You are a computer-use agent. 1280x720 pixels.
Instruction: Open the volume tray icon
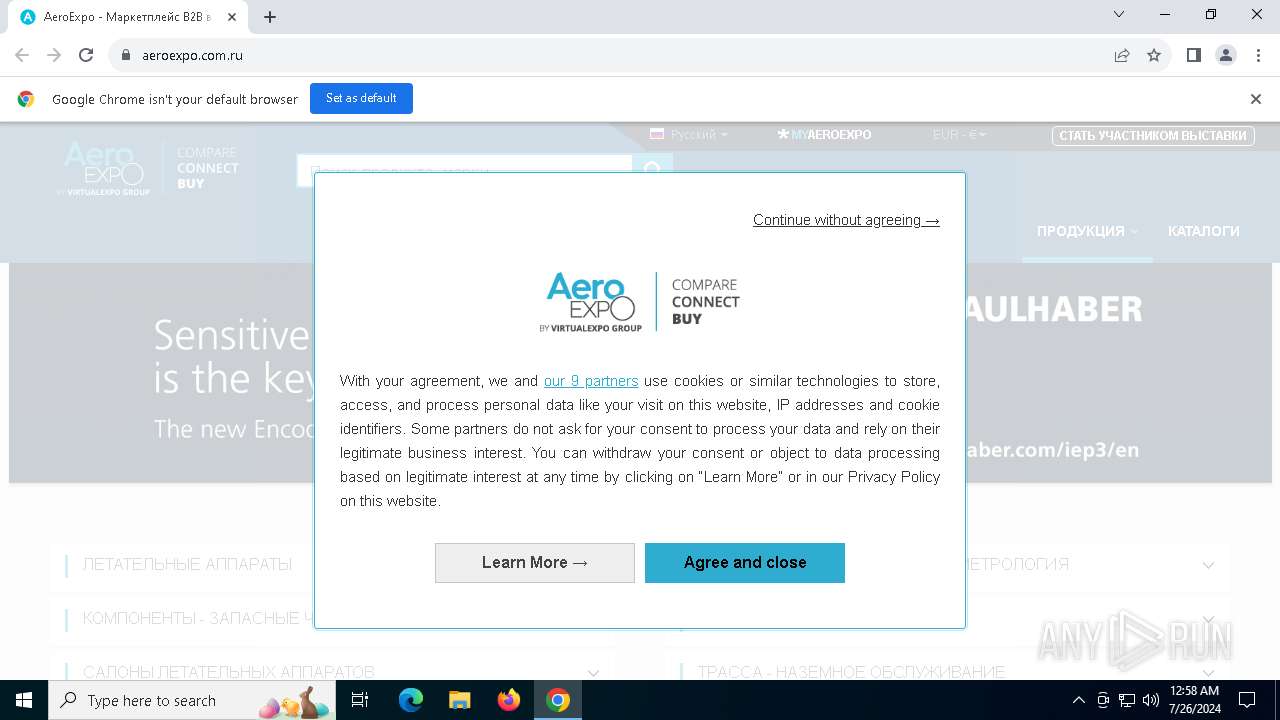click(1151, 700)
